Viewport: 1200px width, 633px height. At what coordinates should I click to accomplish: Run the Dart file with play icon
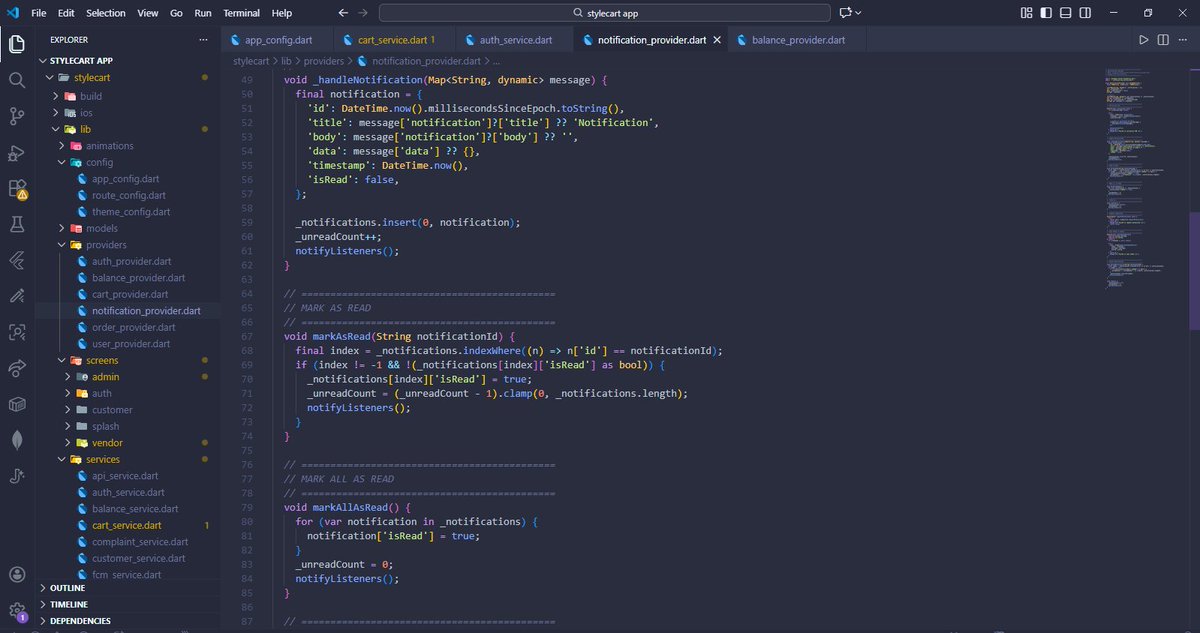pos(1144,40)
